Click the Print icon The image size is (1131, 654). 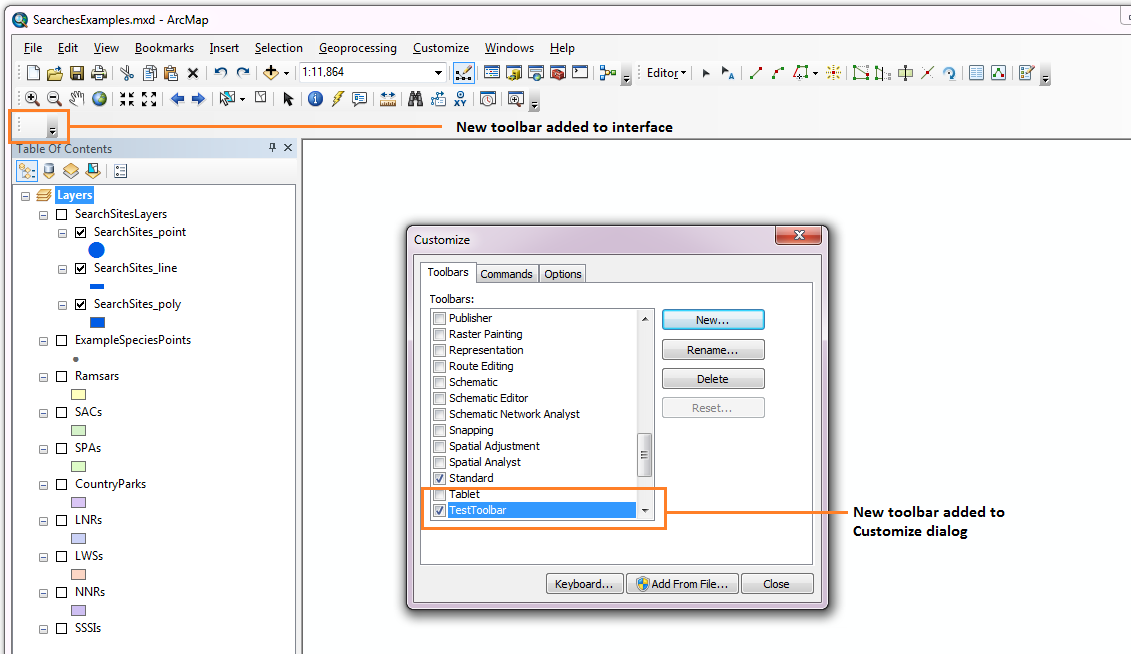tap(99, 73)
